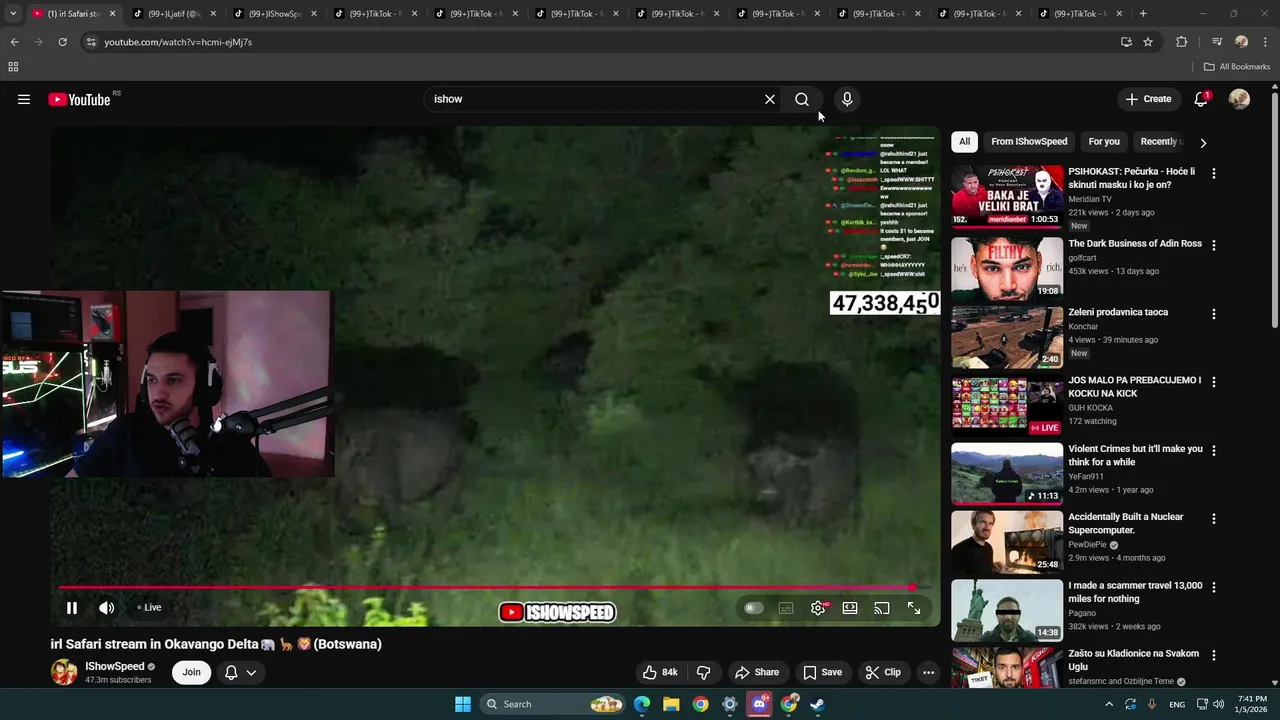Open PSIHOKAST Pečurka video thumbnail
The width and height of the screenshot is (1280, 720).
[x=1007, y=197]
